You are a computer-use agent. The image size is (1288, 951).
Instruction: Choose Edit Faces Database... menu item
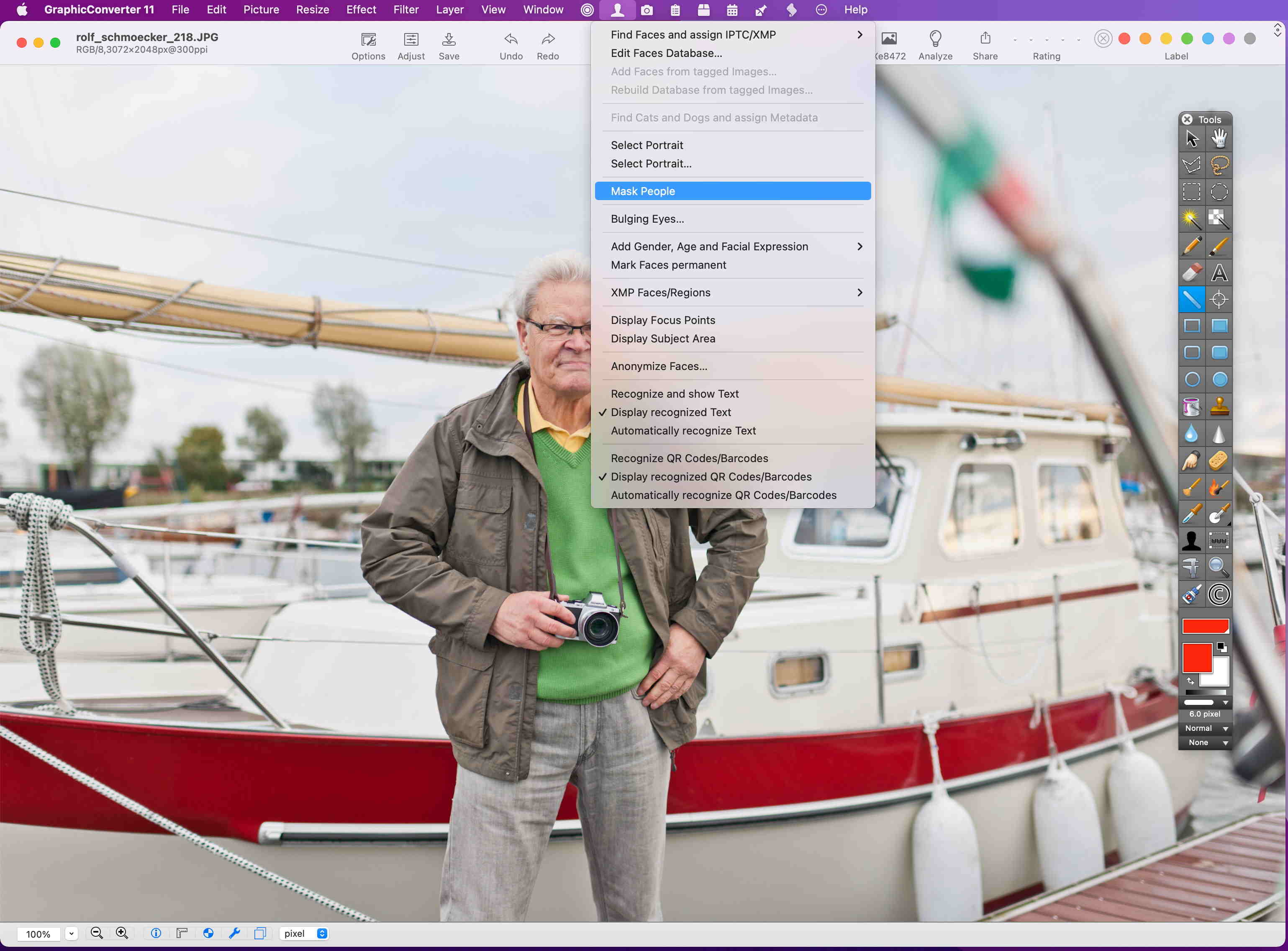[x=733, y=53]
